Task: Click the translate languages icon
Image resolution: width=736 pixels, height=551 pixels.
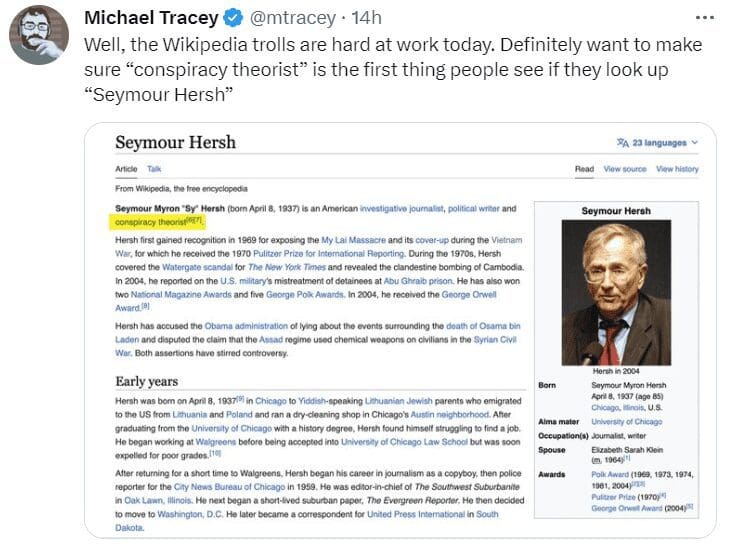Action: pos(622,143)
